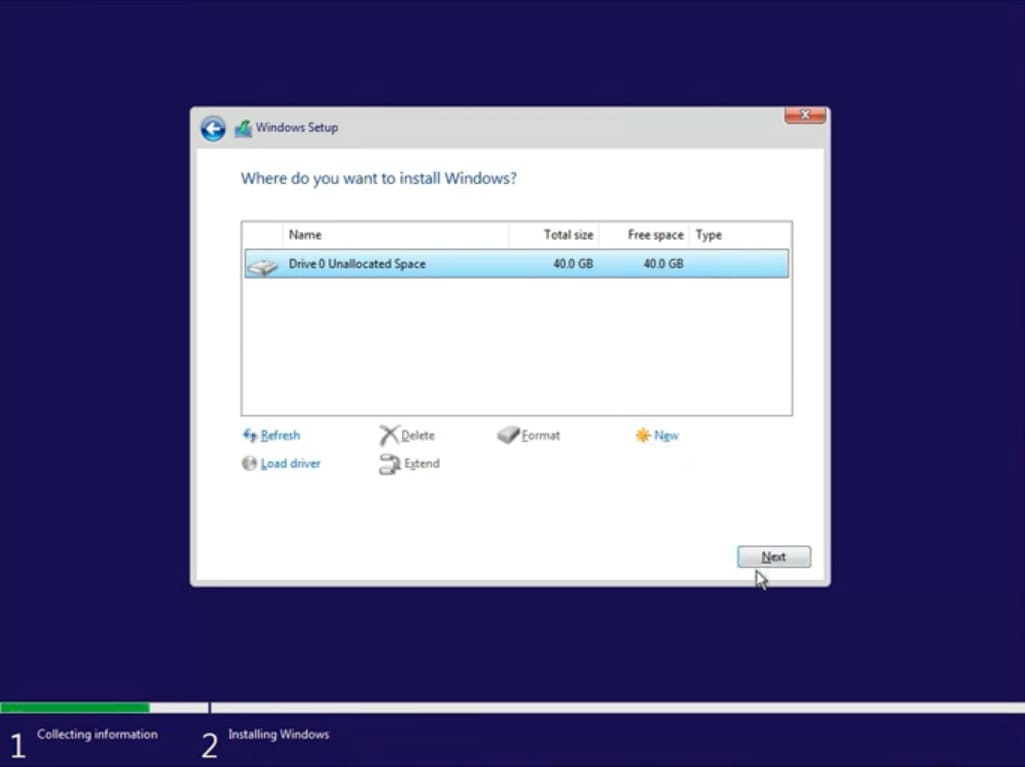The height and width of the screenshot is (767, 1025).
Task: Click the Total size column header
Action: click(568, 235)
